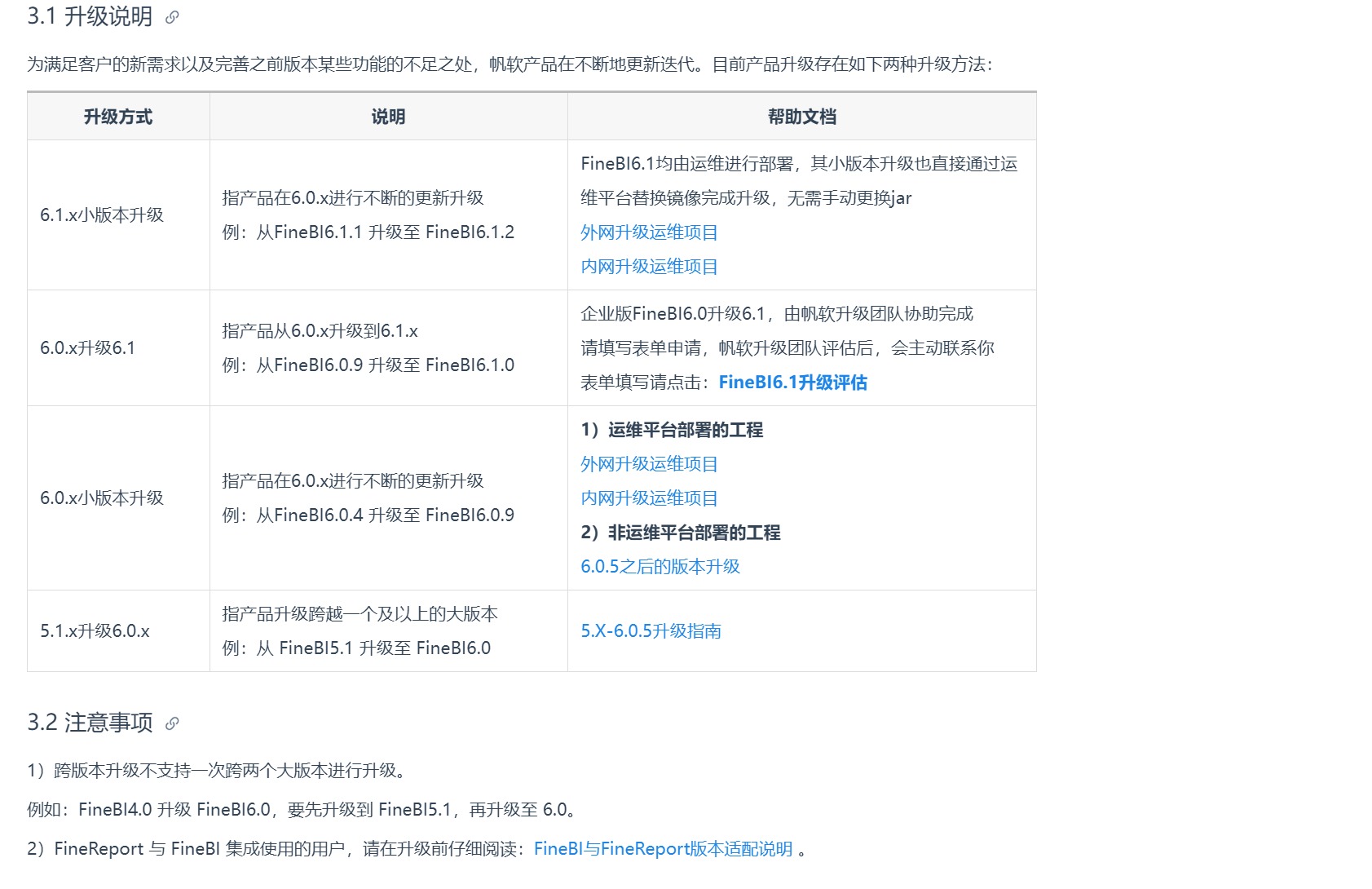This screenshot has width=1372, height=889.
Task: Open 内网升级运维项目 in 6.0.x小版本升级 row
Action: tap(649, 498)
